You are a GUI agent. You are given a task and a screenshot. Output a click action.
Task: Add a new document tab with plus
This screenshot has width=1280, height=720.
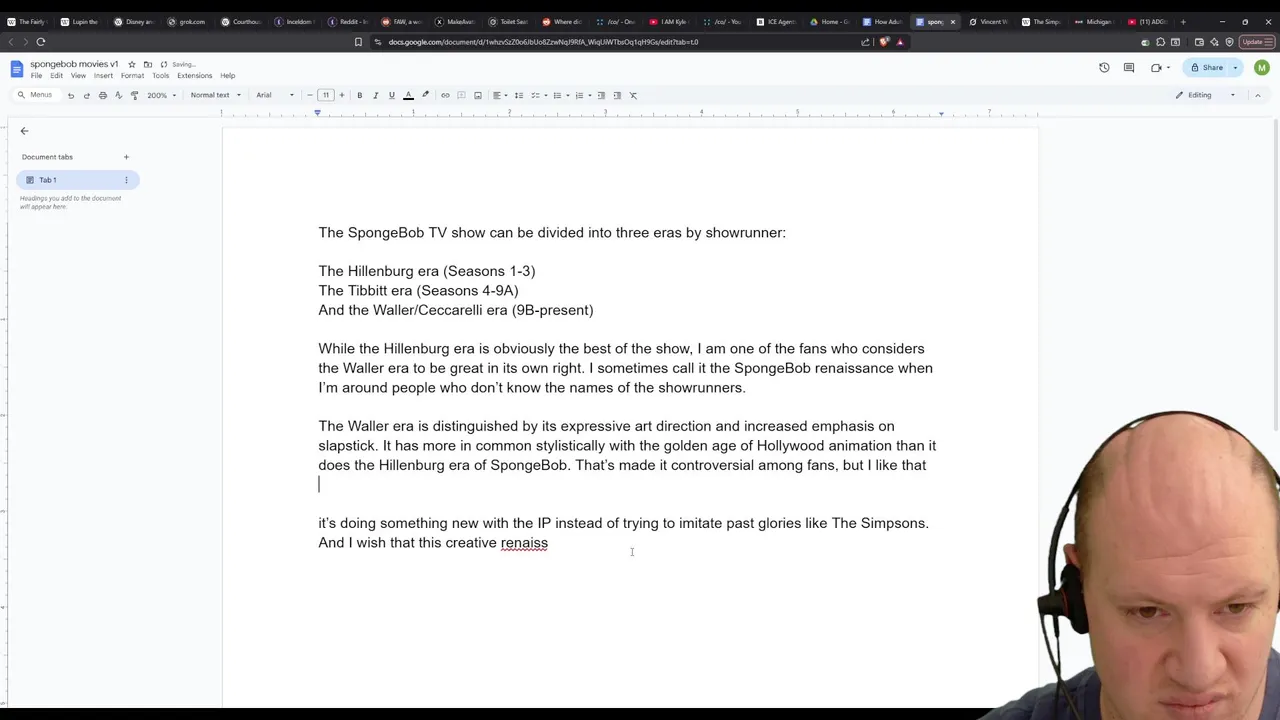point(126,157)
